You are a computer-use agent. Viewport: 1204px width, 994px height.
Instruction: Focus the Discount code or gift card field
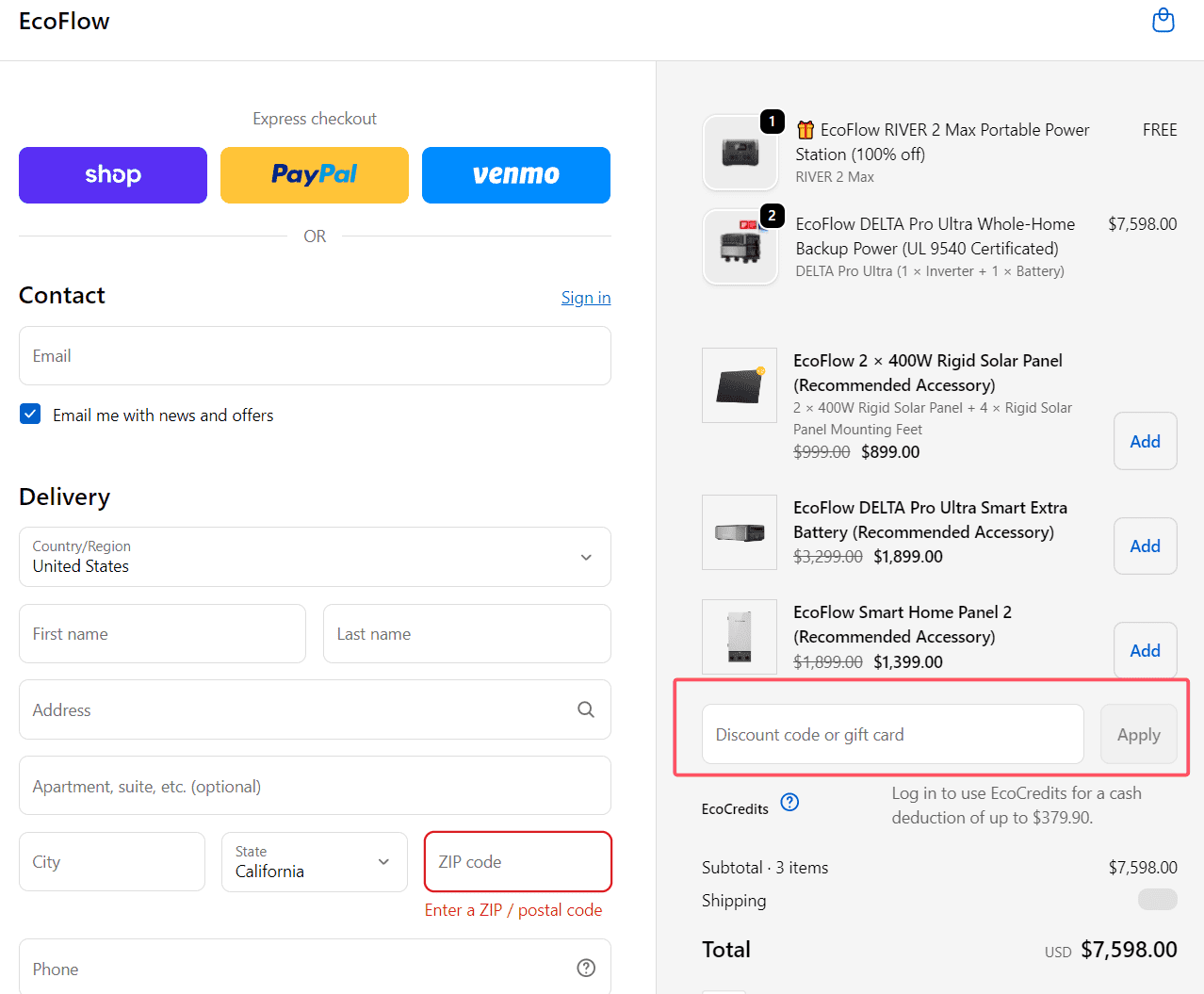point(893,734)
